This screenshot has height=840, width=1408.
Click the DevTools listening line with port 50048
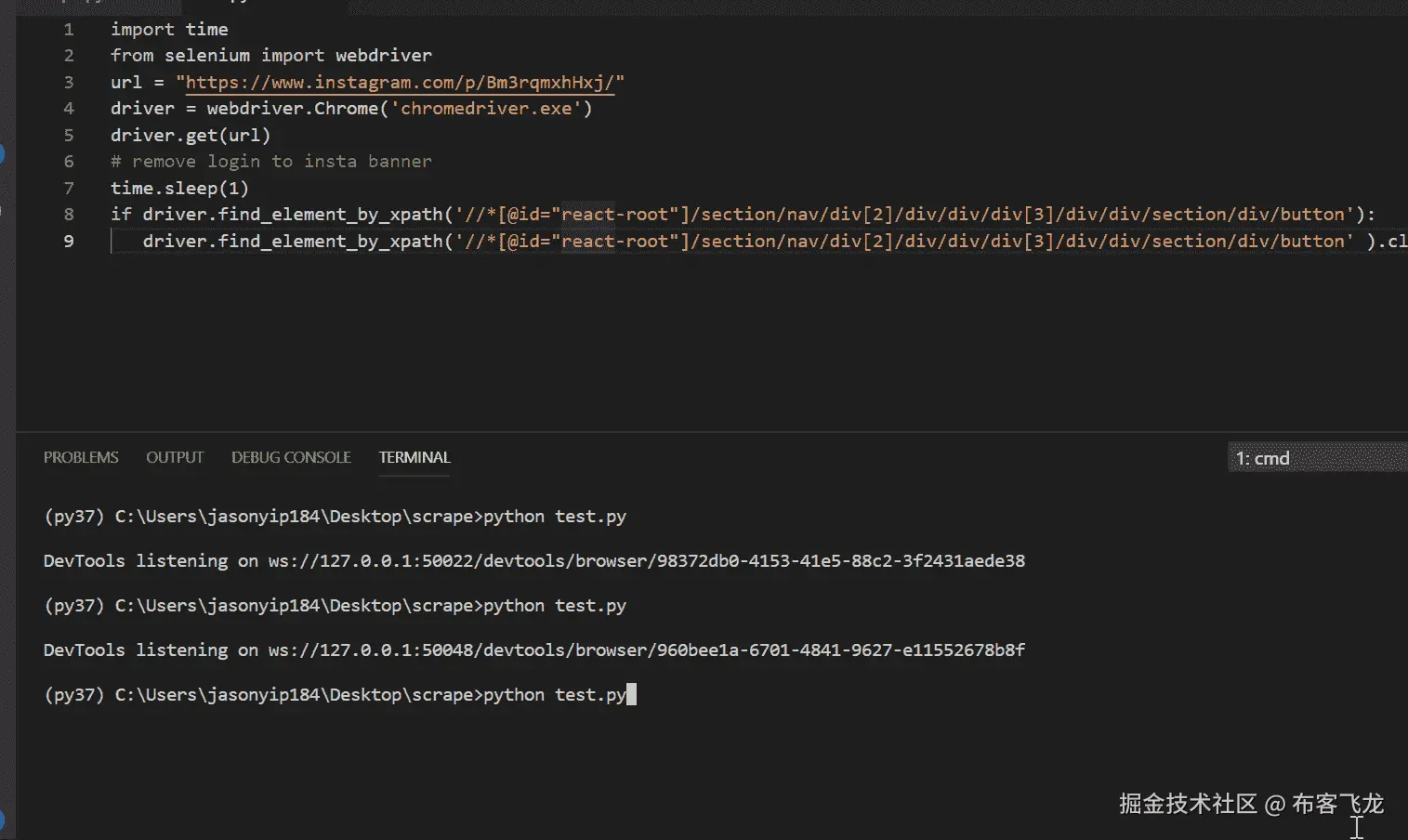pos(533,650)
